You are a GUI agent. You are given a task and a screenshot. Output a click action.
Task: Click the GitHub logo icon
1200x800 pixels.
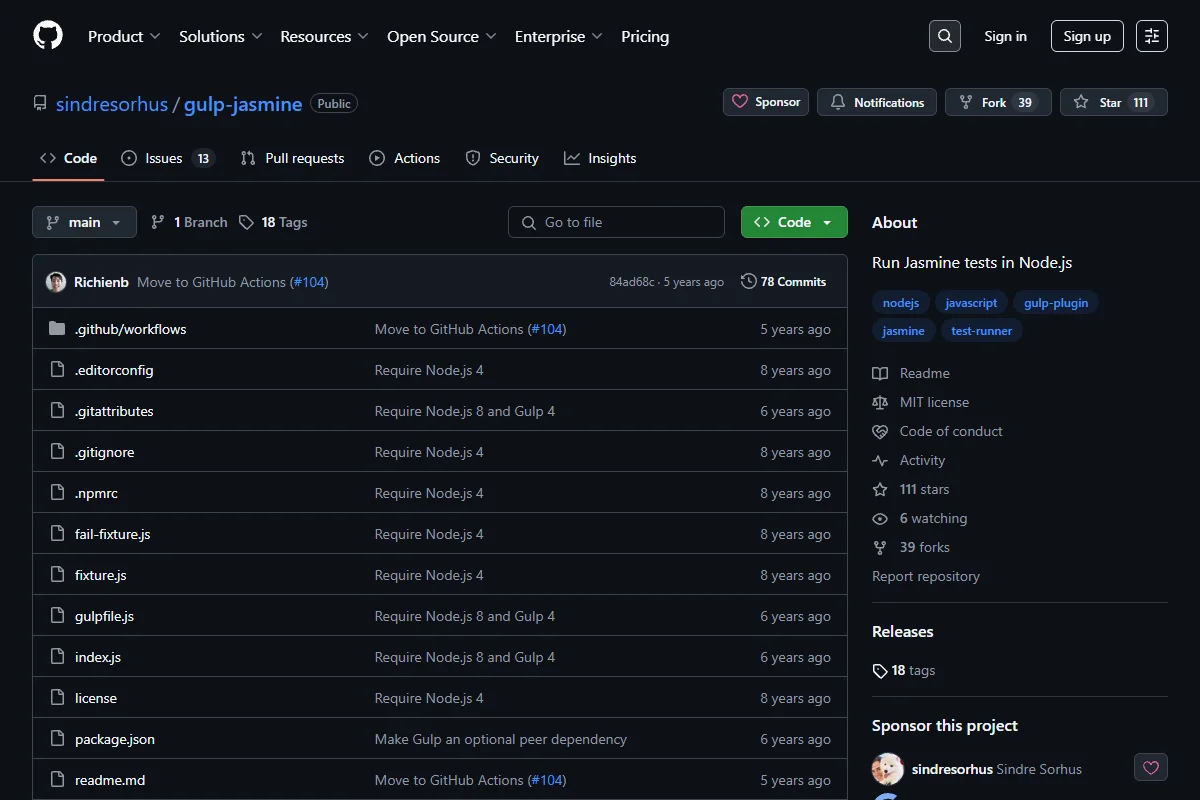coord(48,36)
